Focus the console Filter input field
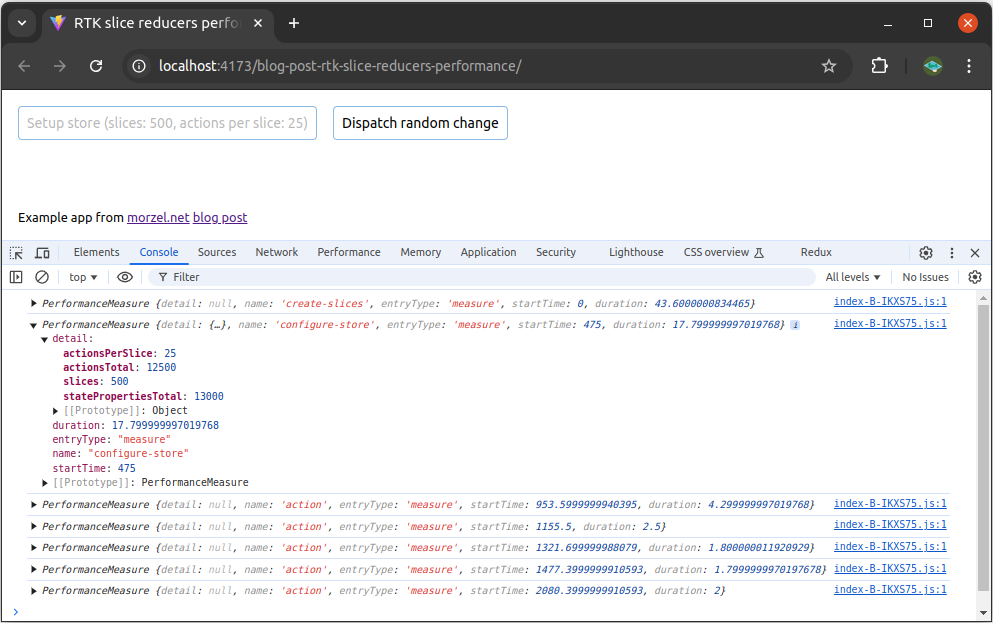This screenshot has height=623, width=993. pyautogui.click(x=490, y=277)
